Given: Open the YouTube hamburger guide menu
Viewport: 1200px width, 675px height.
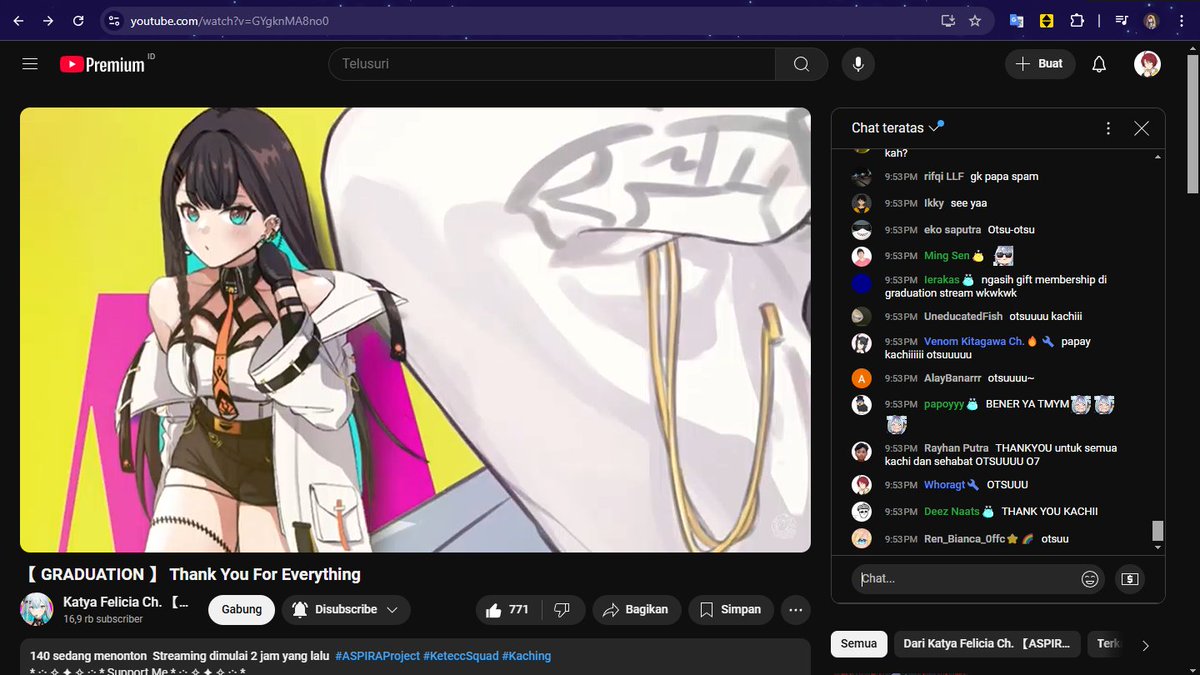Looking at the screenshot, I should [30, 64].
